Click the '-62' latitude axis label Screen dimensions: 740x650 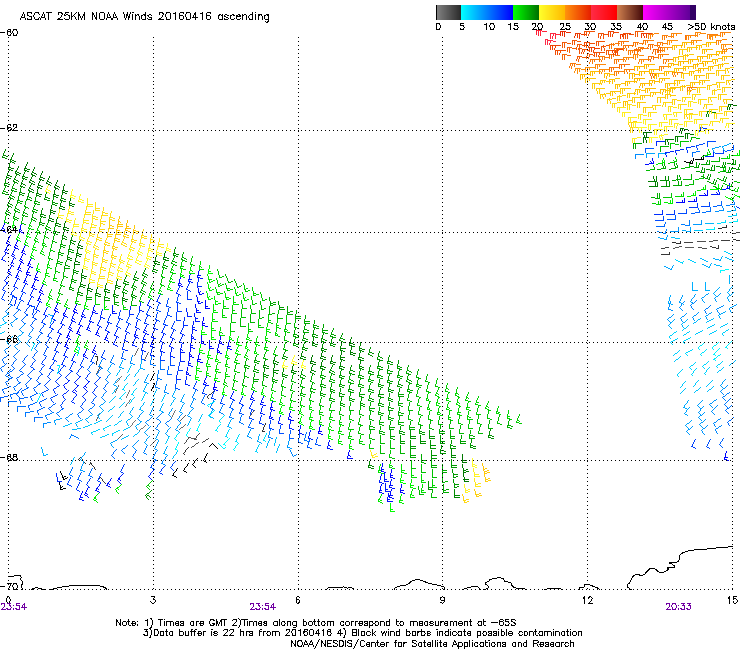point(9,128)
